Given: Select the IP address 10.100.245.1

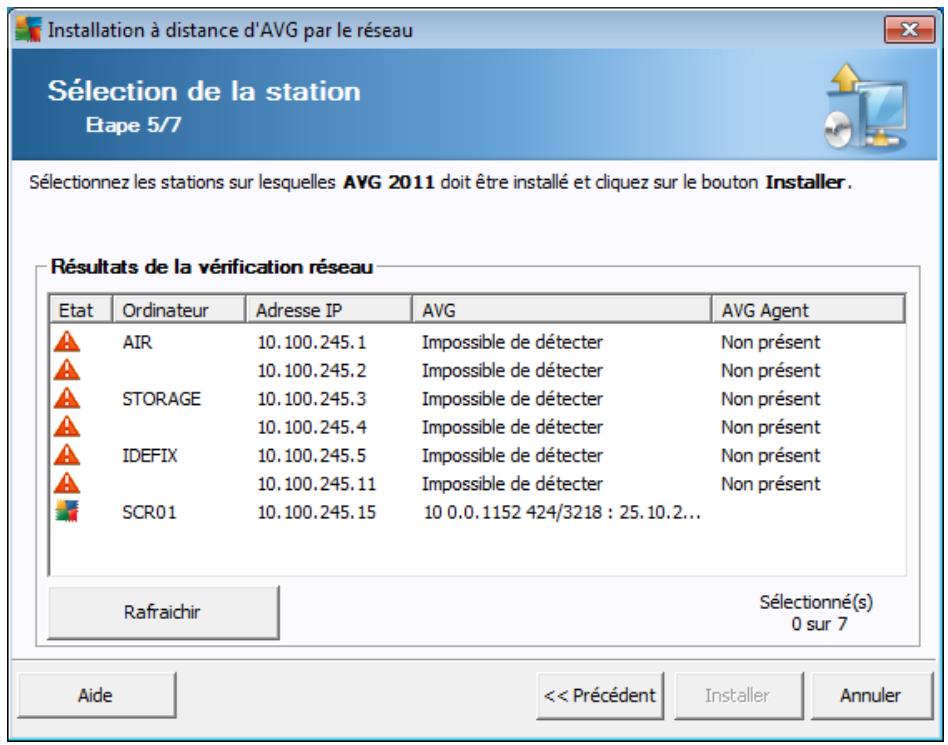Looking at the screenshot, I should tap(312, 342).
